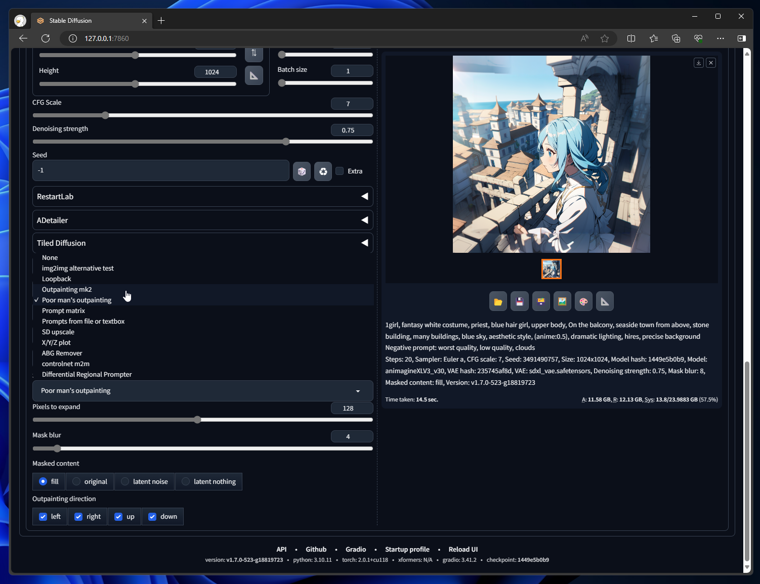Click the download icon above the image
This screenshot has height=584, width=760.
point(698,63)
